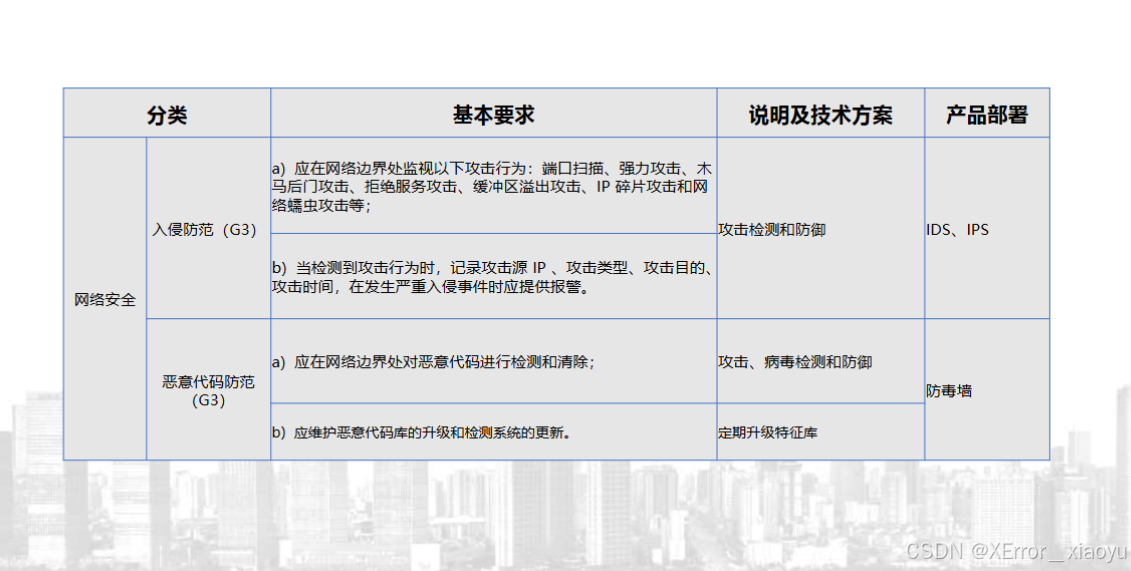Screen dimensions: 1131x571
Task: Select the 恶意代码进行检测和清除 requirement
Action: pyautogui.click(x=493, y=361)
